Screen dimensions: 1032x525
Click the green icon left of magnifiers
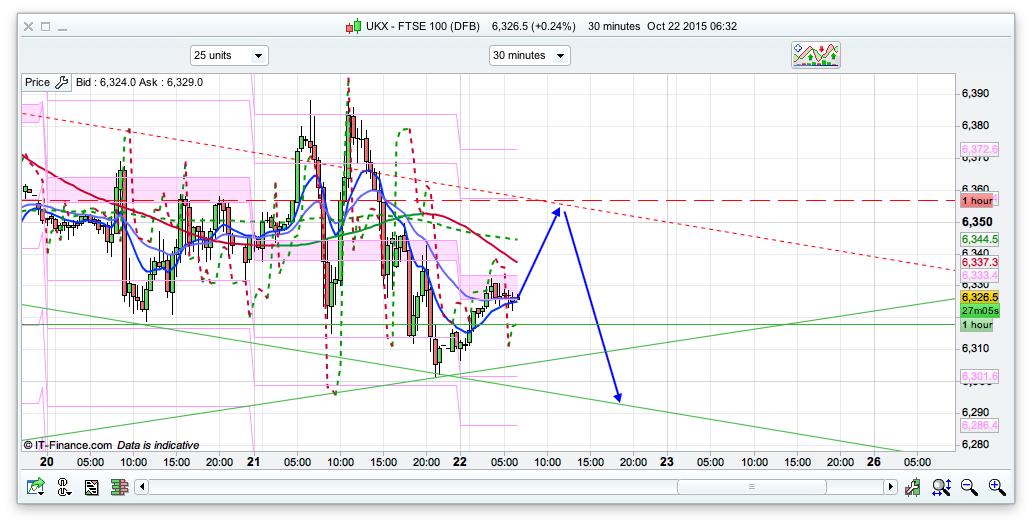[x=914, y=487]
